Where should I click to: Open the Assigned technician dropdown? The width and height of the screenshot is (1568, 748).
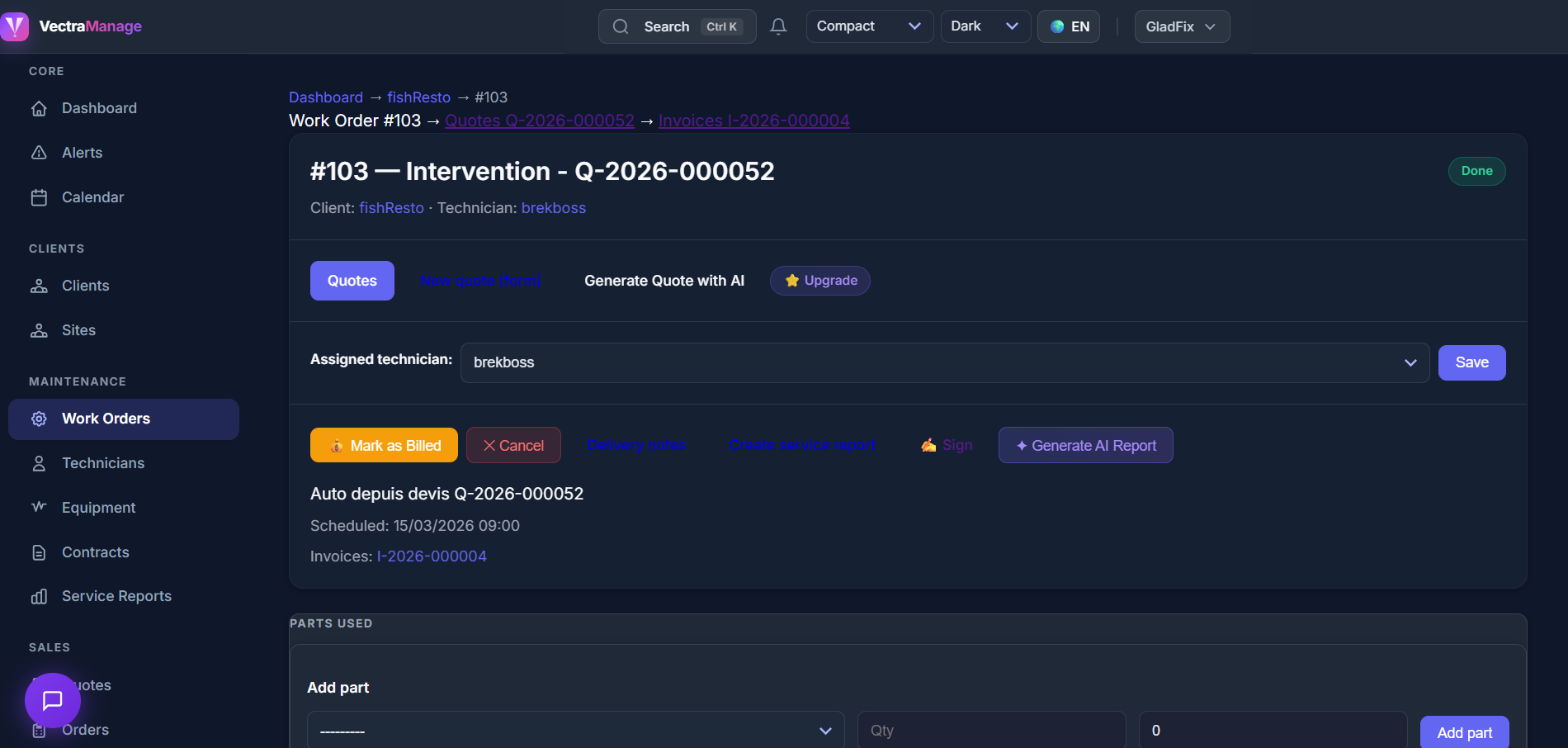point(945,362)
